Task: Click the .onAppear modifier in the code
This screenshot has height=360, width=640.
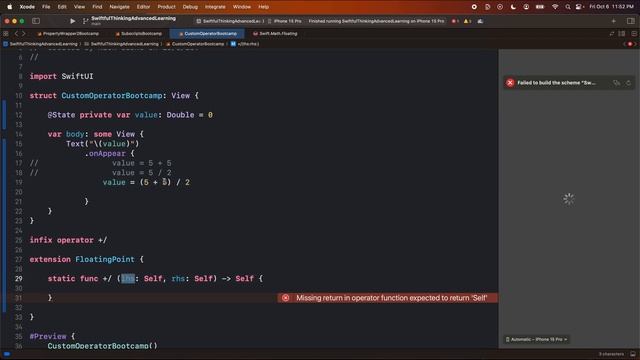Action: coord(105,153)
